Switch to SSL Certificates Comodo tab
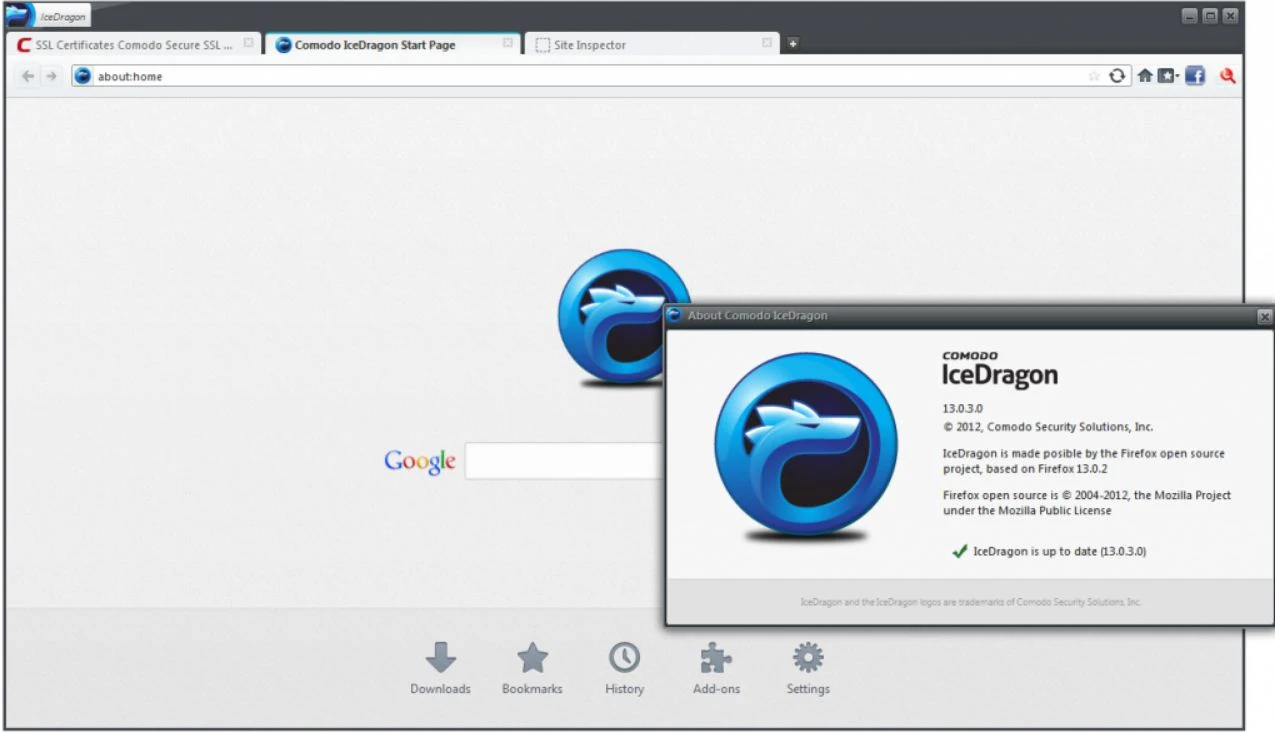The width and height of the screenshot is (1275, 734). (x=134, y=45)
